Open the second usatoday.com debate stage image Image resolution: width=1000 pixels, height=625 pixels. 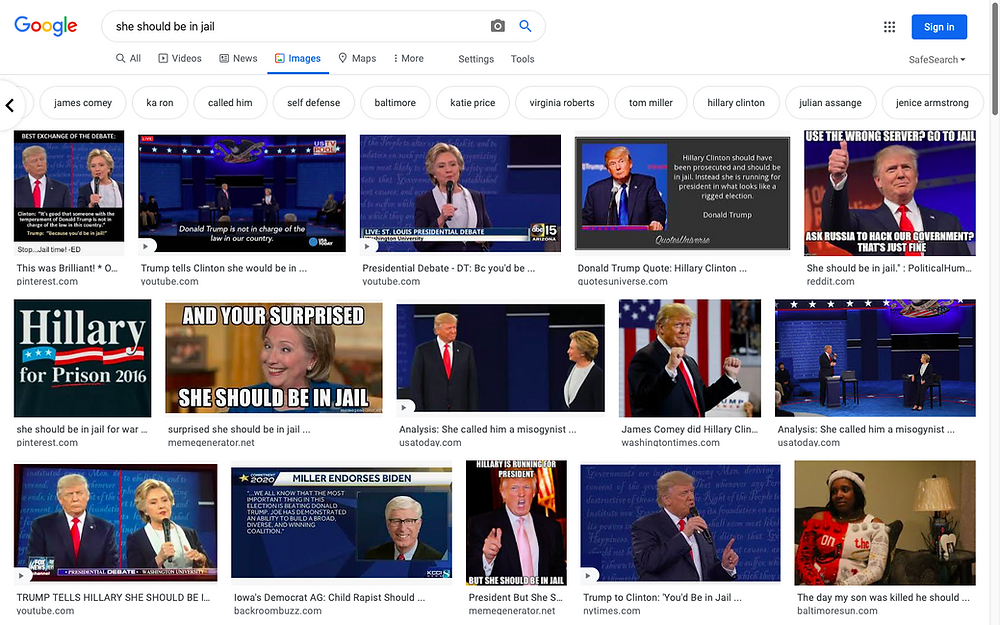click(875, 358)
